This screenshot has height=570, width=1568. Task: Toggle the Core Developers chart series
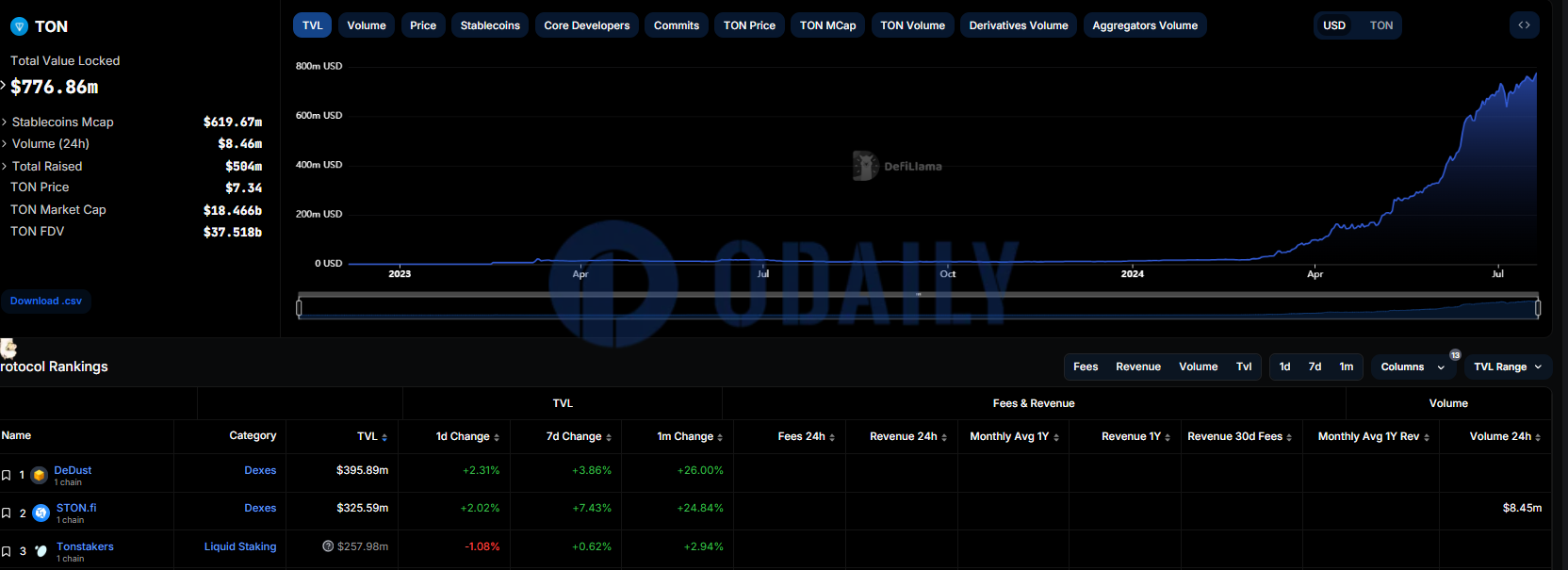click(587, 25)
